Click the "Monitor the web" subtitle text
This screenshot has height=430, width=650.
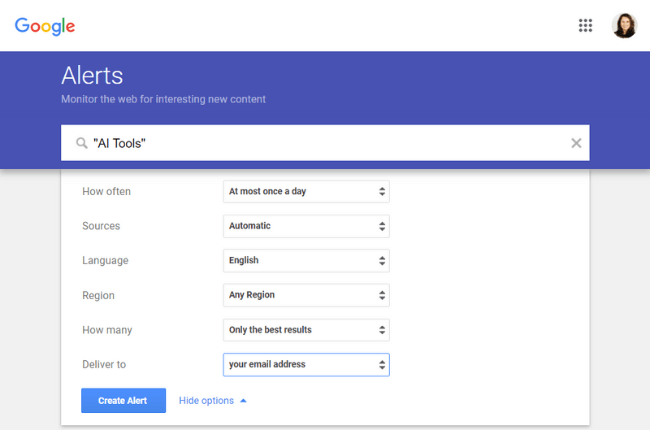click(163, 99)
